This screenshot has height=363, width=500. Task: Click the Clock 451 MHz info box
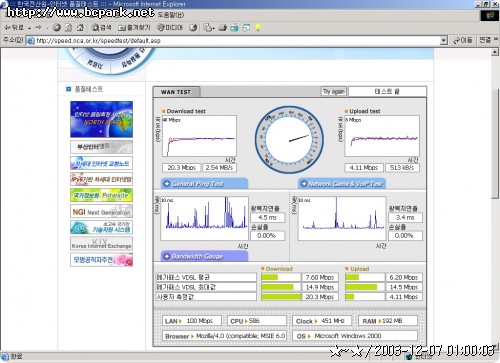322,321
